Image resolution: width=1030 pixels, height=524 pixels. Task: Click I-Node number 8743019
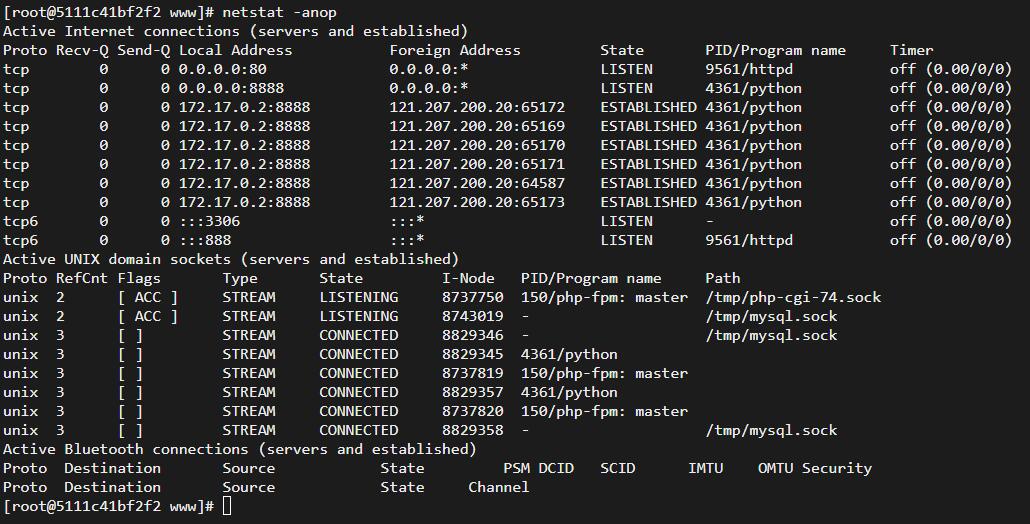472,317
